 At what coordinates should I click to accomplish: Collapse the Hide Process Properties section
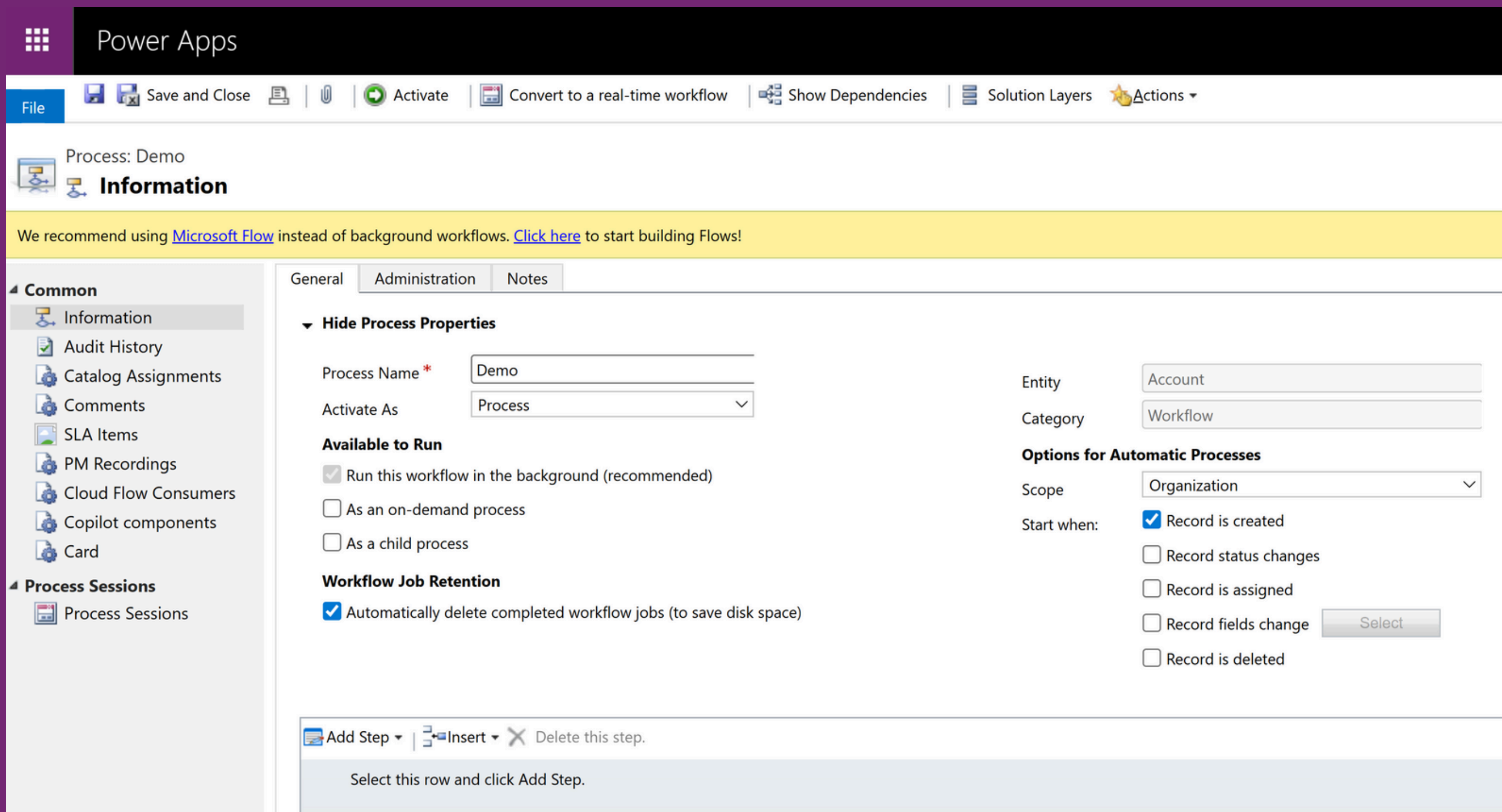click(307, 325)
